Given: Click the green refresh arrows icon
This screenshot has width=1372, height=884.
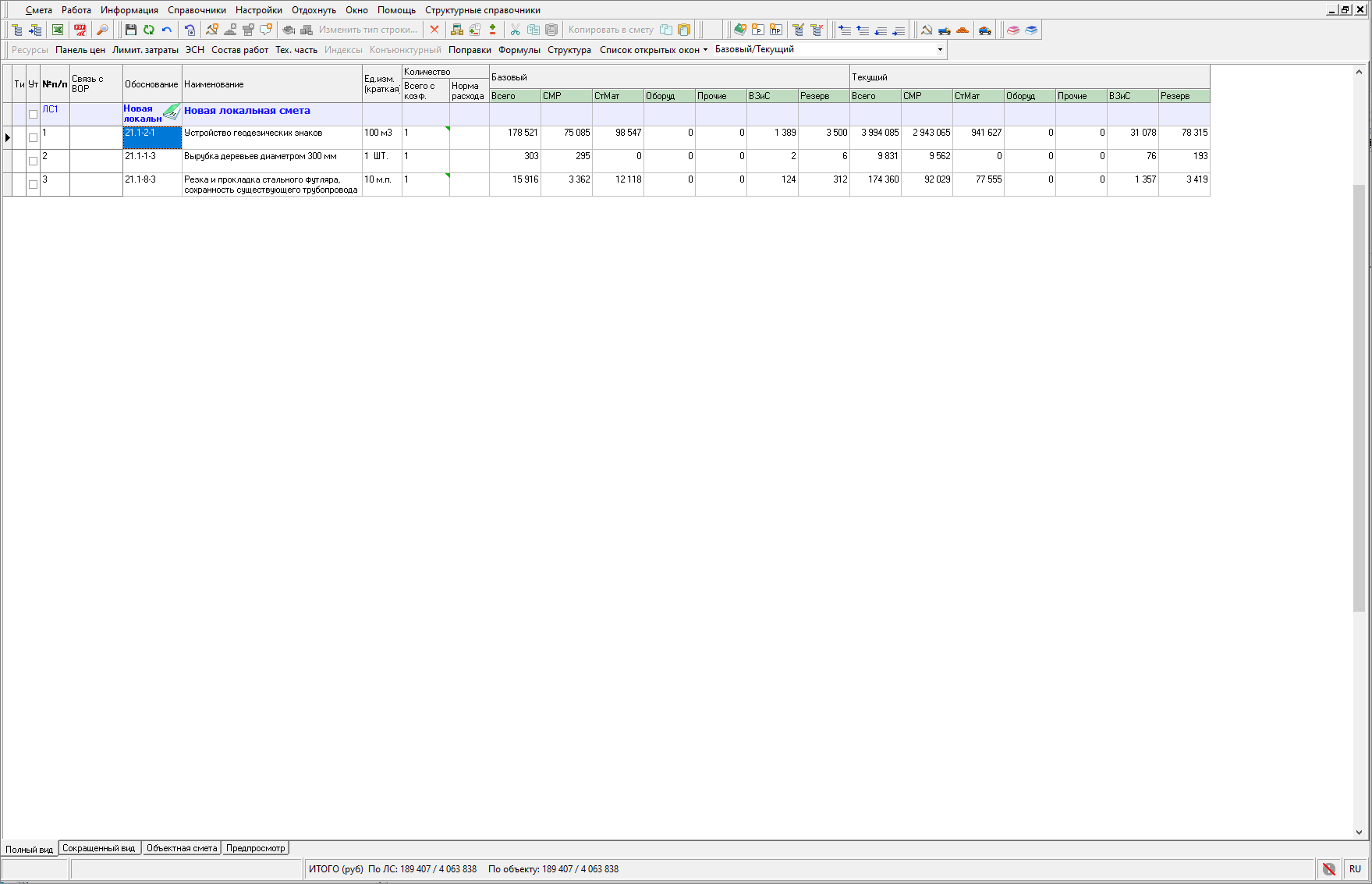Looking at the screenshot, I should pos(148,30).
